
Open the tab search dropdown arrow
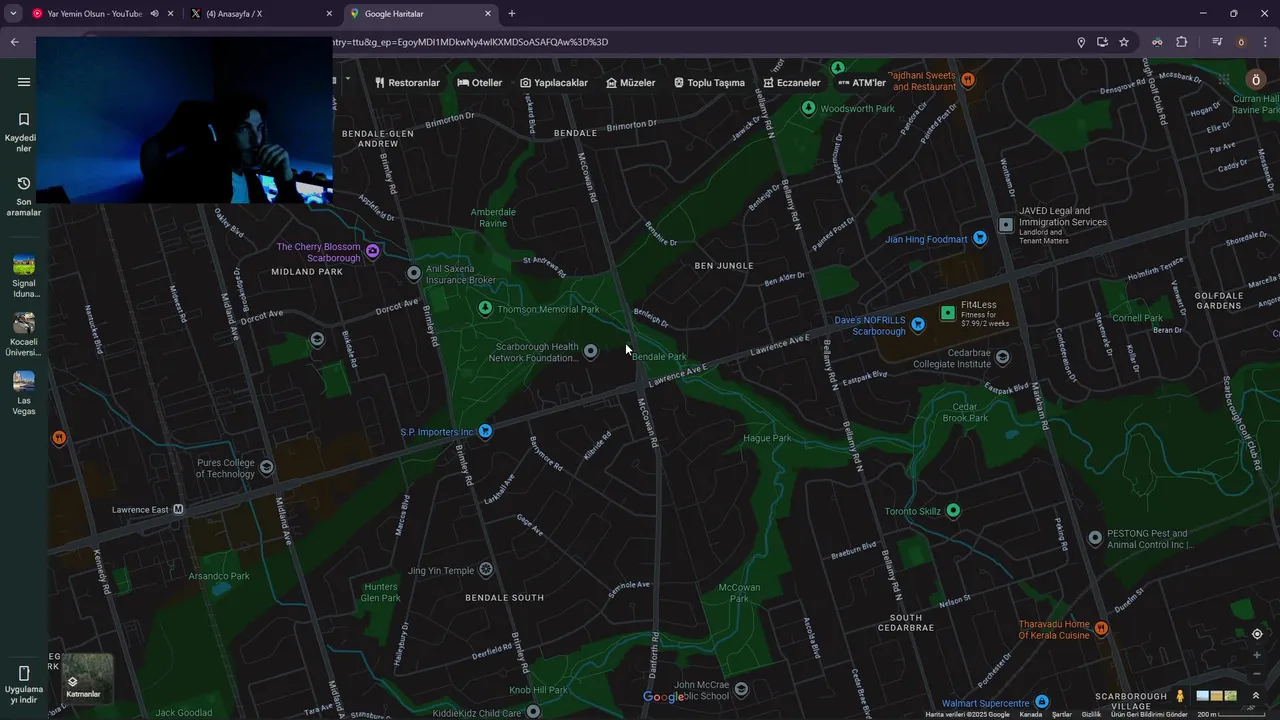(x=13, y=14)
